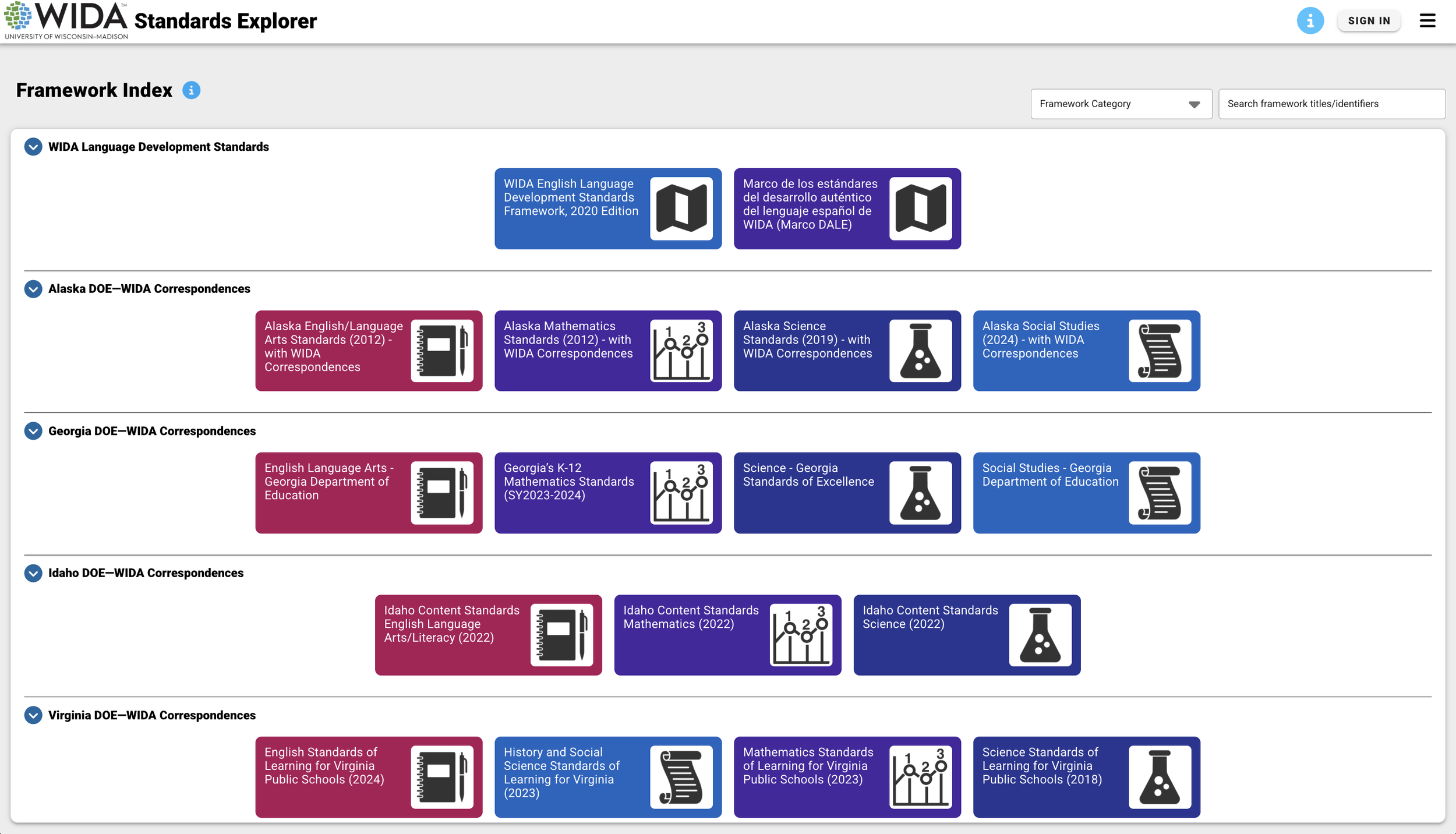Screen dimensions: 1456x834
Task: Click scroll icon on Social Studies - Georgia card
Action: [1160, 493]
